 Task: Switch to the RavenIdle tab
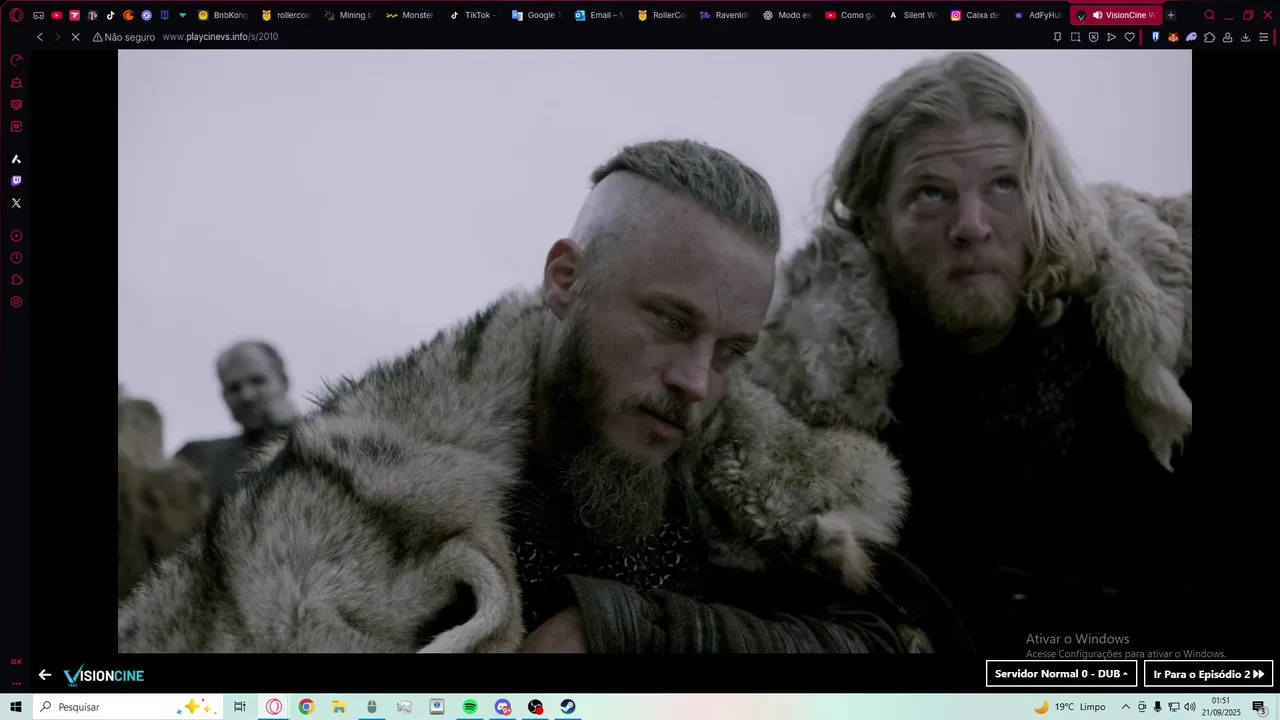pyautogui.click(x=723, y=15)
